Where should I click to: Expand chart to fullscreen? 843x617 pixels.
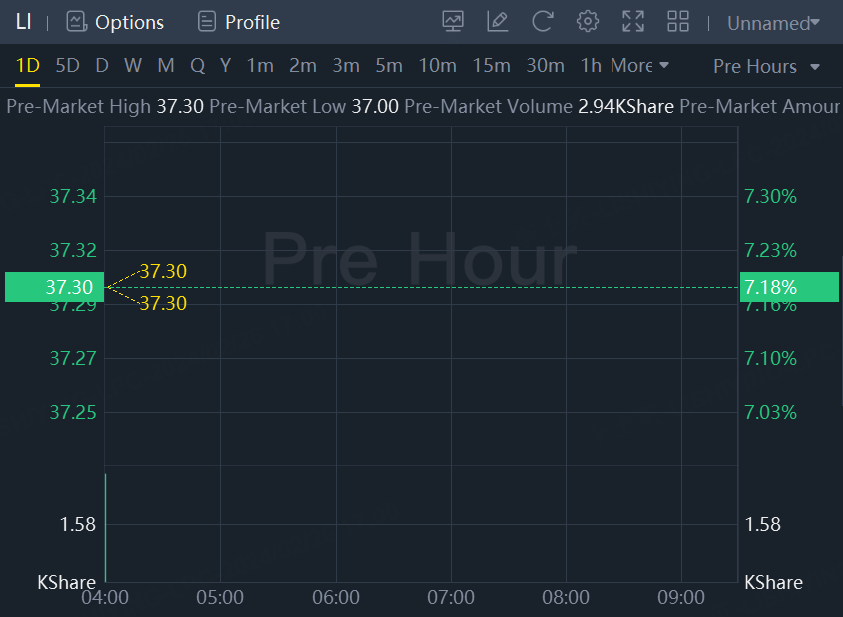(633, 21)
